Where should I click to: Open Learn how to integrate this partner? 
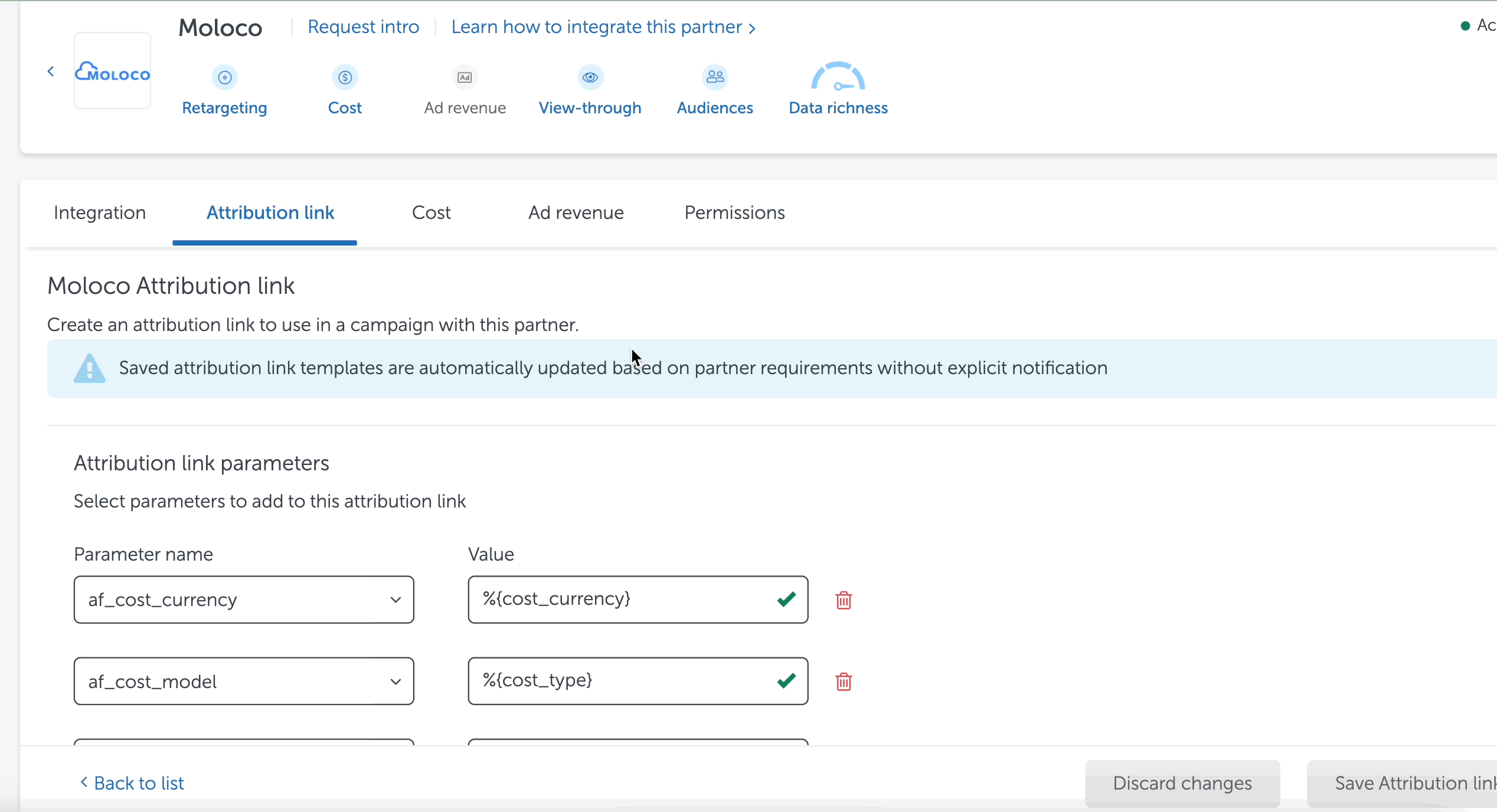pyautogui.click(x=603, y=27)
